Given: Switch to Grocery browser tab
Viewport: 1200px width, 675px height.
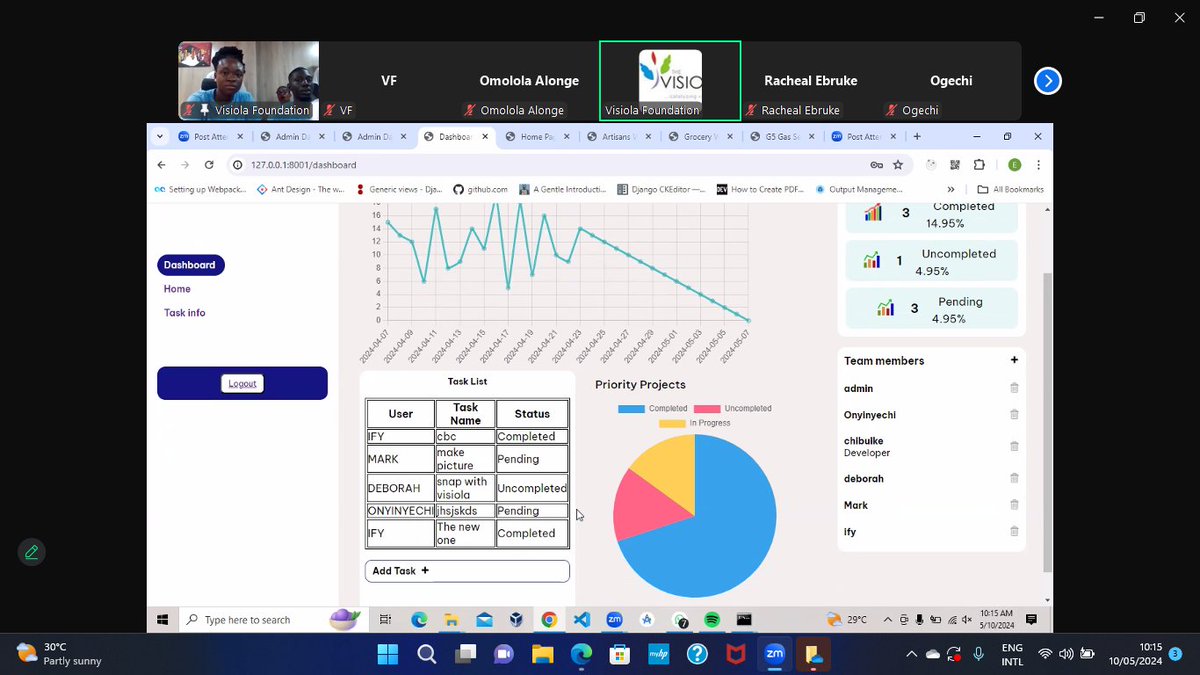Looking at the screenshot, I should [703, 137].
